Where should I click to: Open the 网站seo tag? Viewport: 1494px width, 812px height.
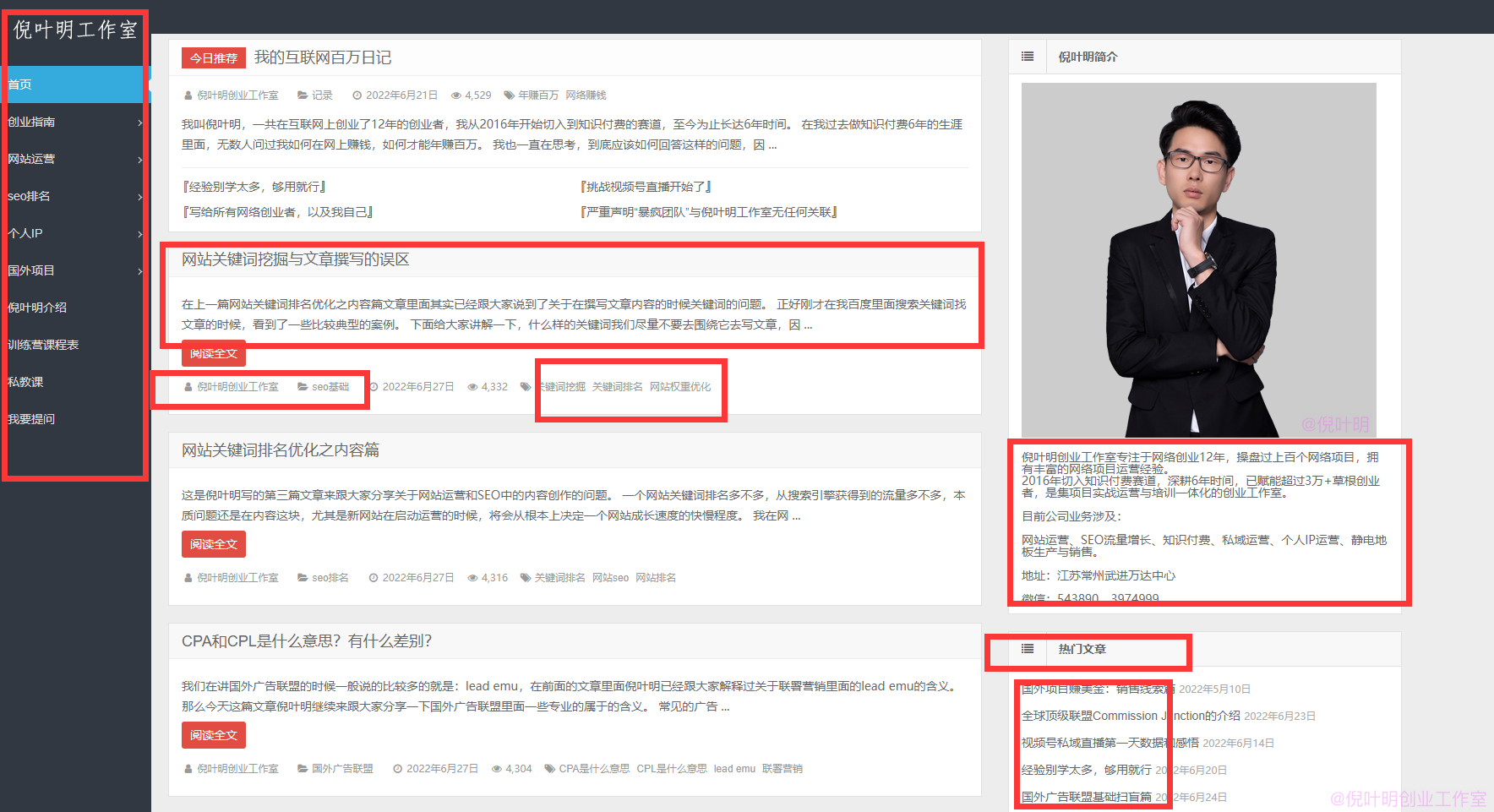point(610,578)
